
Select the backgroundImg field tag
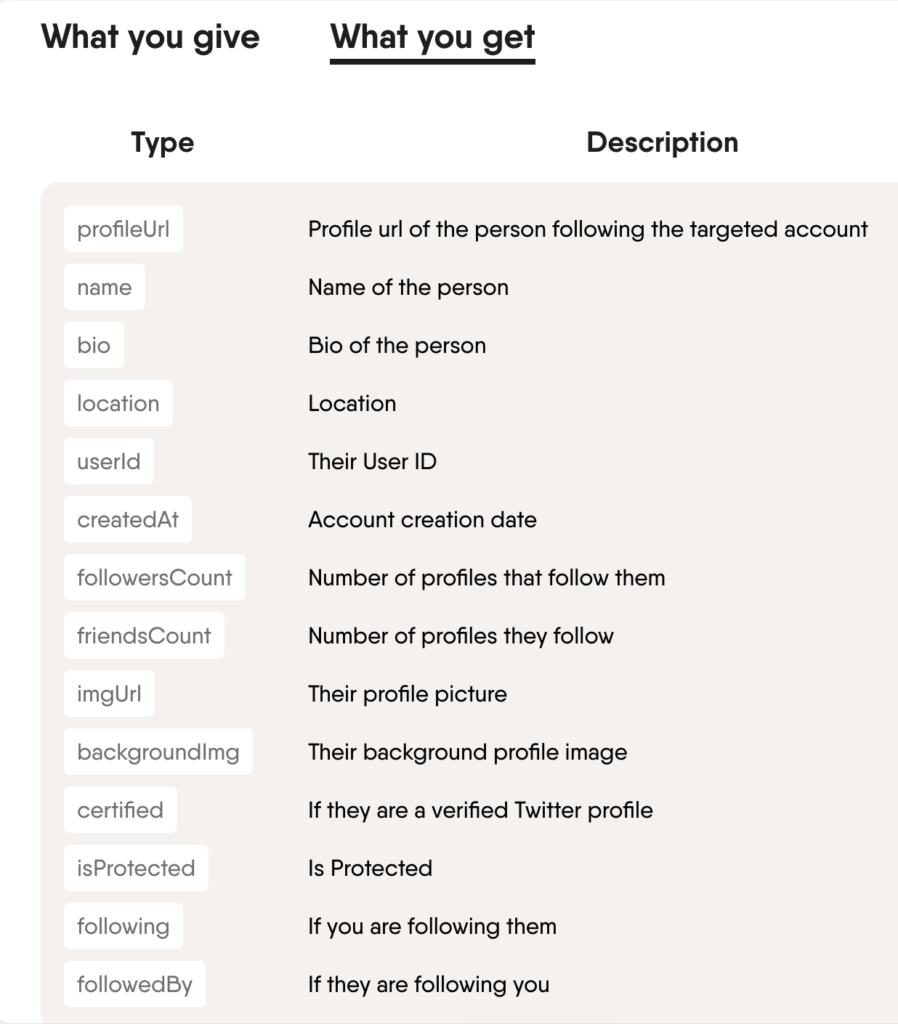click(x=158, y=751)
